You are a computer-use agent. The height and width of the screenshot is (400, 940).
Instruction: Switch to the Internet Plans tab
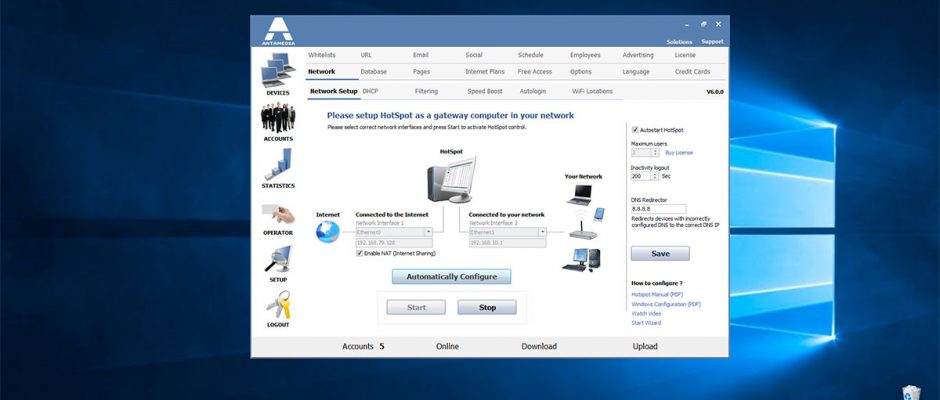tap(485, 71)
